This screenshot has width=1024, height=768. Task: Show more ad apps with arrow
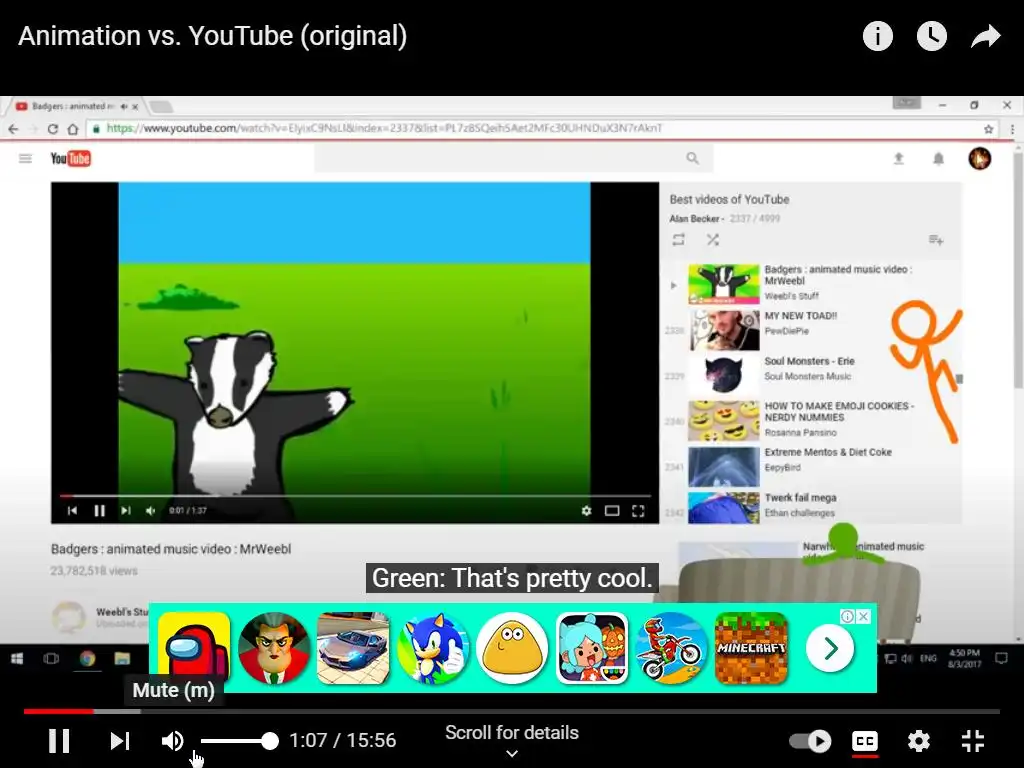830,648
